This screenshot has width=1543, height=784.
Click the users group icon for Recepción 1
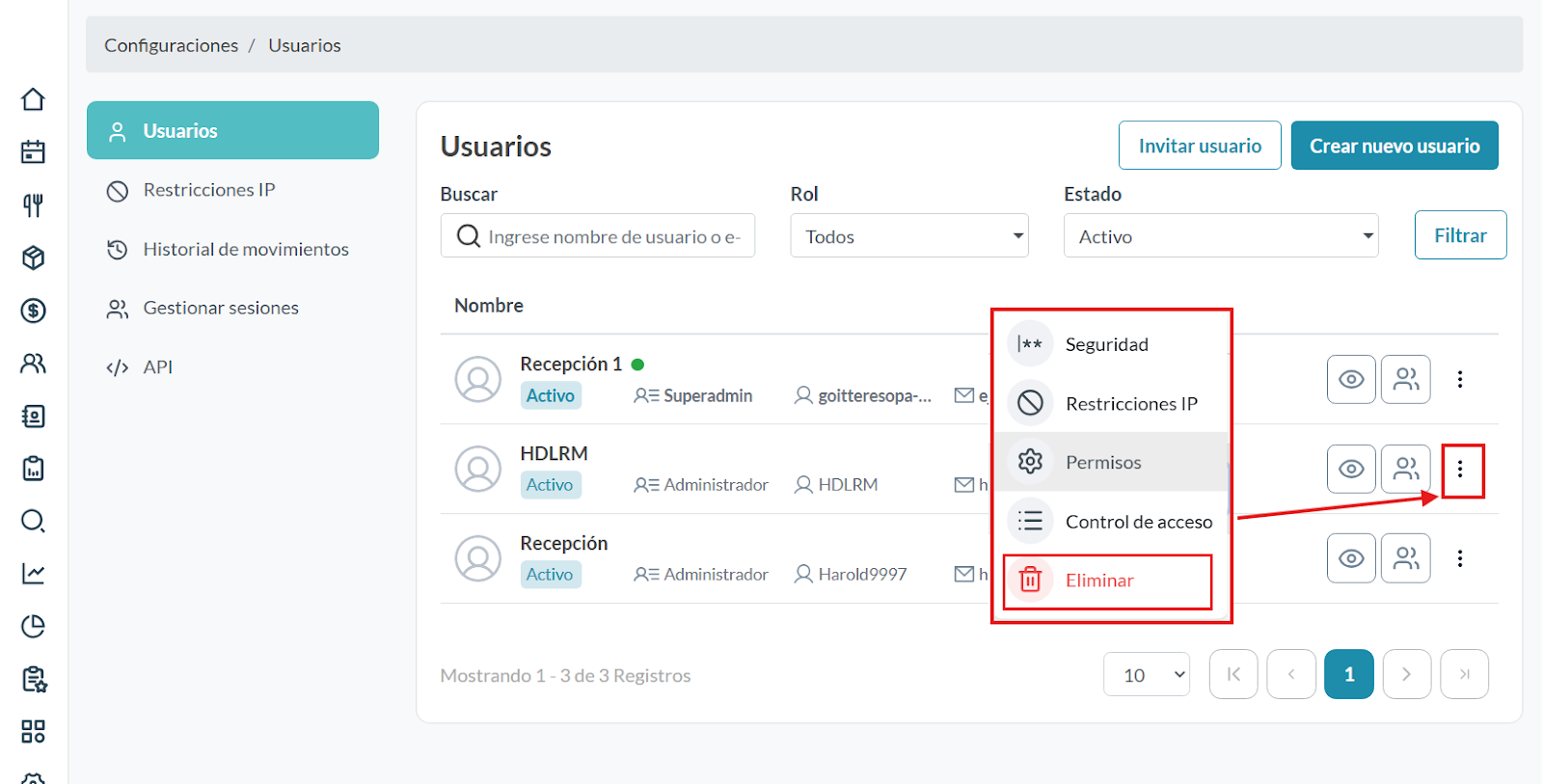click(x=1405, y=379)
